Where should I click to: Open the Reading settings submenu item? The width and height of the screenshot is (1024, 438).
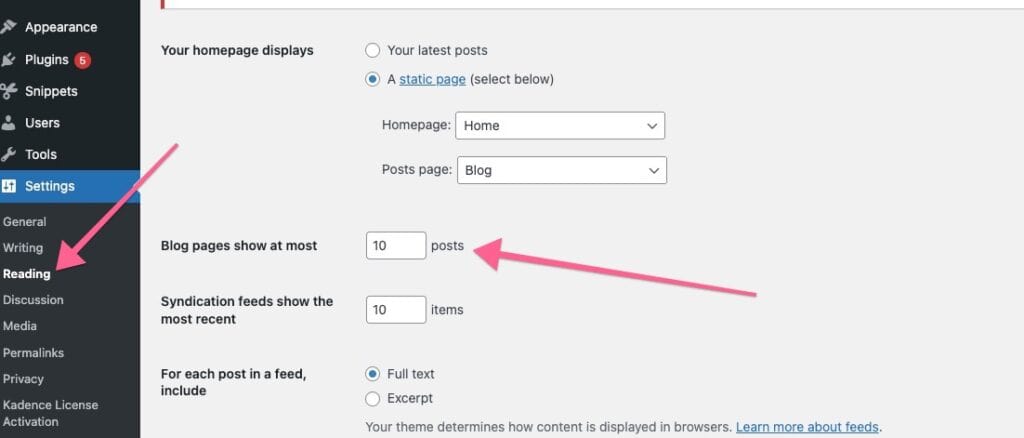point(26,274)
